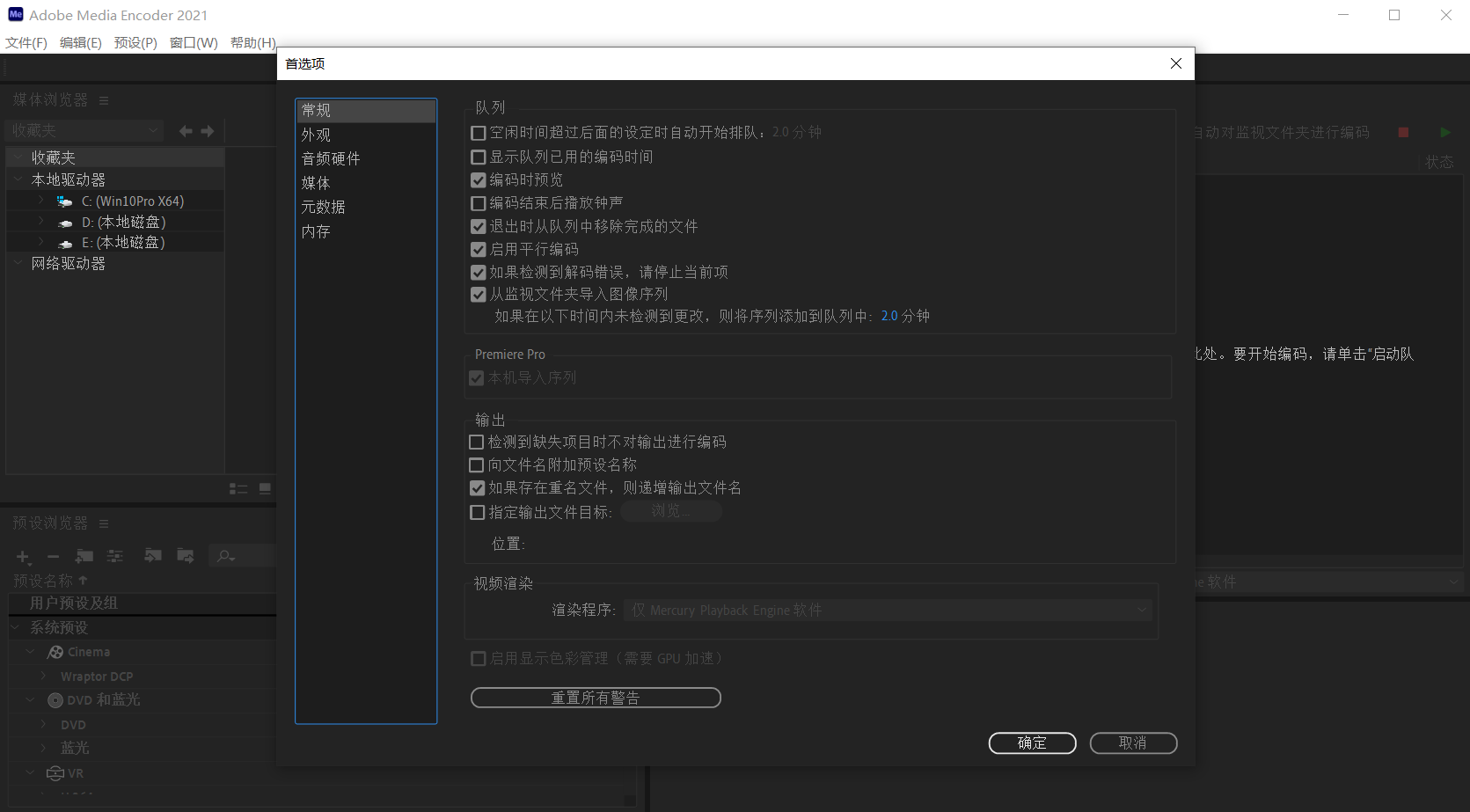The image size is (1470, 812).
Task: Expand the C: (Win10Pro X64) drive
Action: [x=40, y=201]
